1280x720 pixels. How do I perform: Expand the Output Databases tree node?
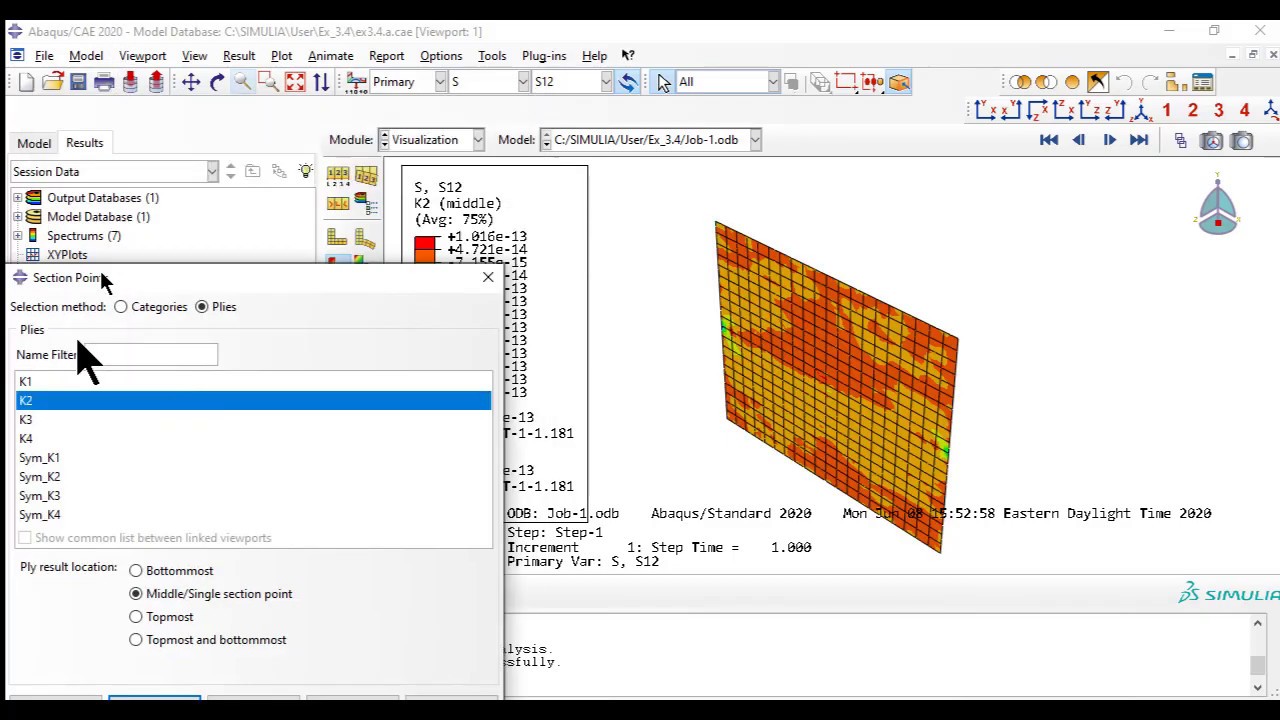pos(17,198)
